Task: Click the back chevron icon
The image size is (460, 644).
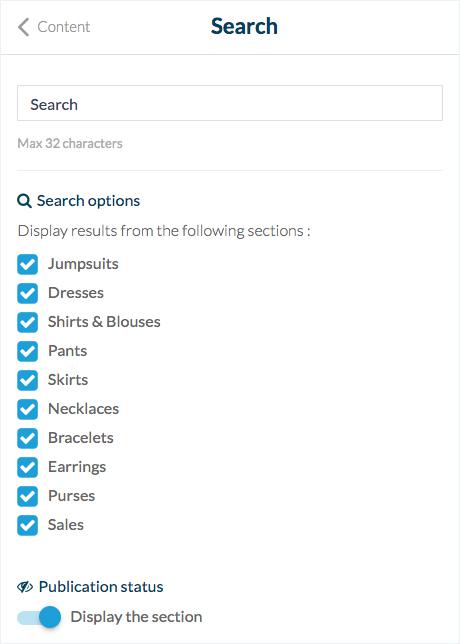Action: 23,27
